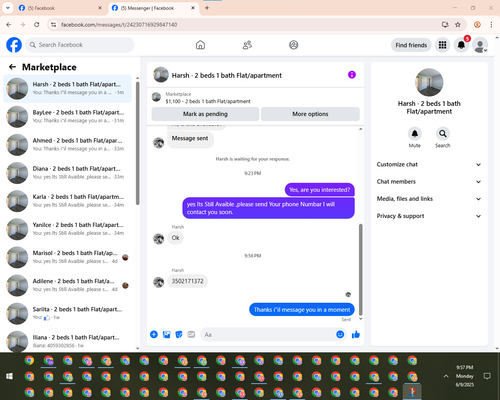This screenshot has height=400, width=500.
Task: Click Mark as pending button
Action: [205, 114]
